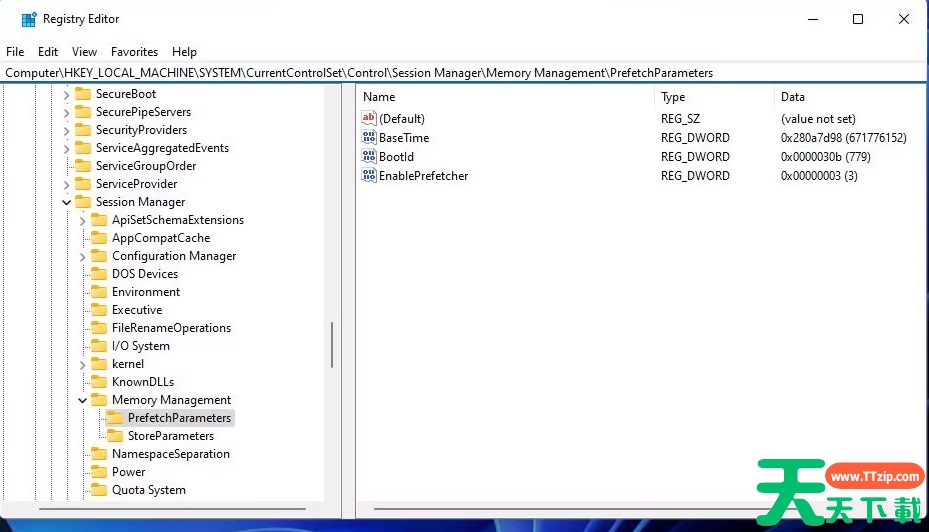The height and width of the screenshot is (532, 929).
Task: Click the Executive folder icon
Action: point(99,310)
